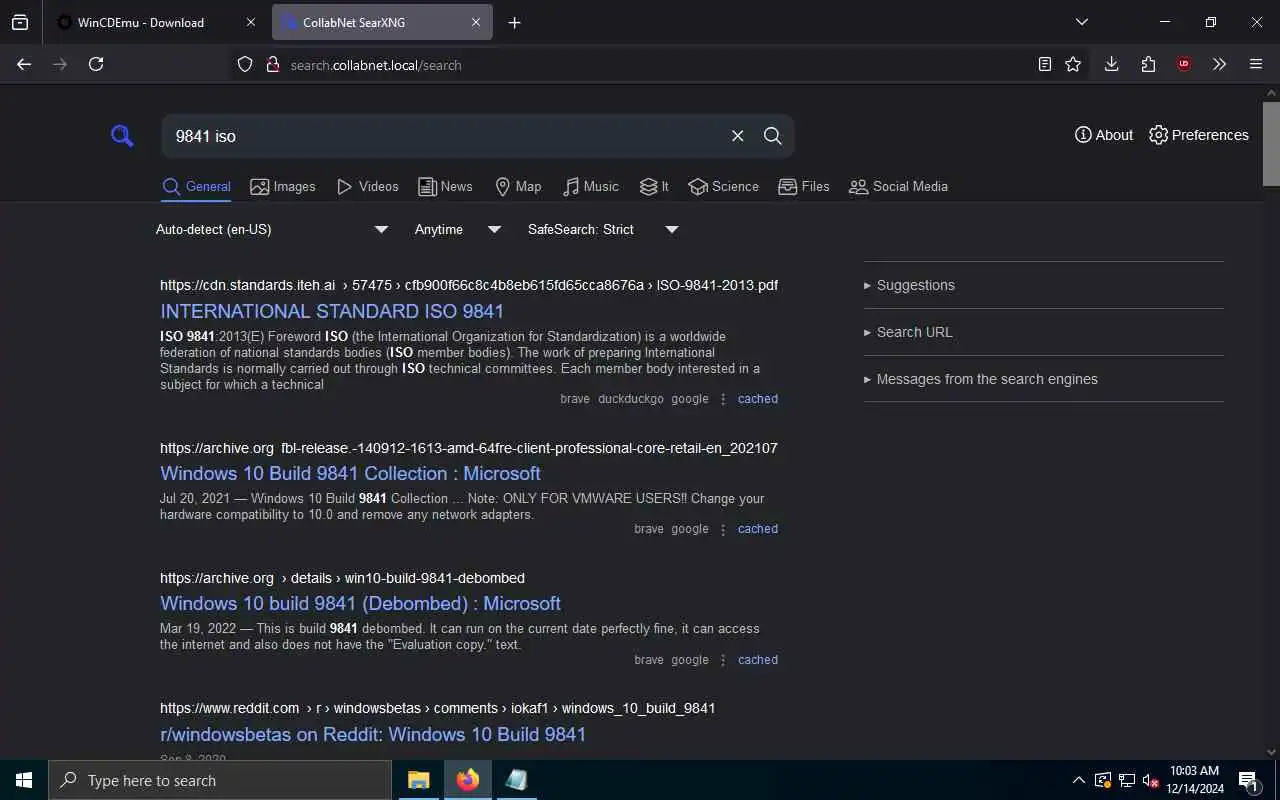Open the taskbar clock and date

tap(1194, 780)
